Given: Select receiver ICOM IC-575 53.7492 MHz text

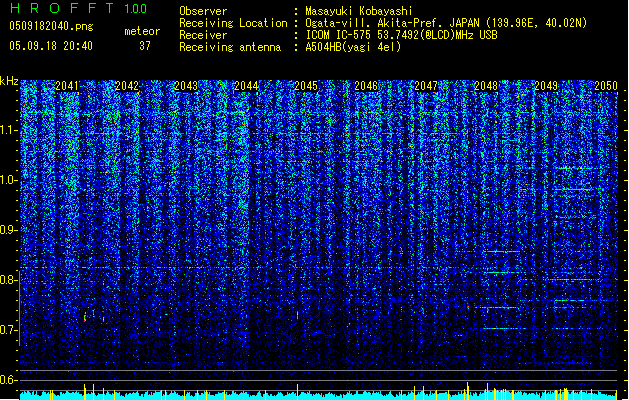Looking at the screenshot, I should tap(401, 35).
